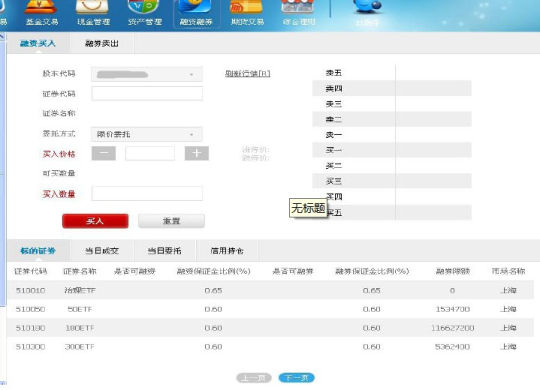
Task: Focus the 证券代码 input field
Action: click(x=147, y=93)
